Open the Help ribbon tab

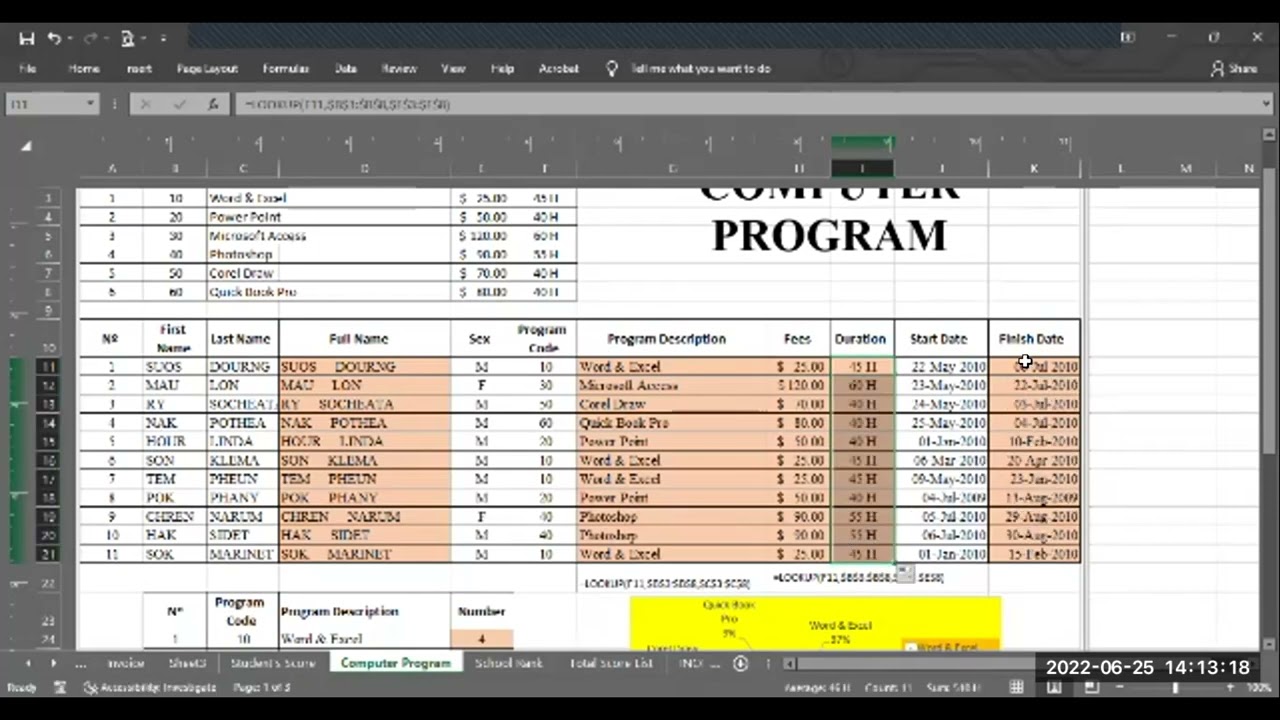(502, 69)
